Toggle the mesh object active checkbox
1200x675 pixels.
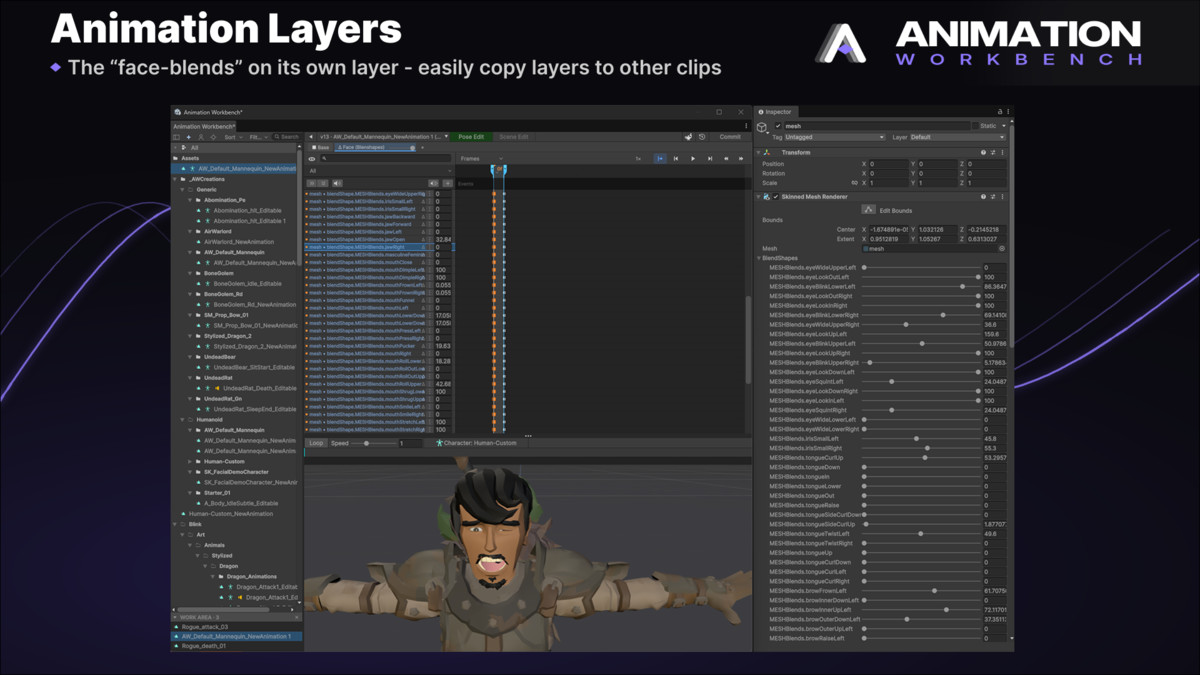pyautogui.click(x=778, y=126)
